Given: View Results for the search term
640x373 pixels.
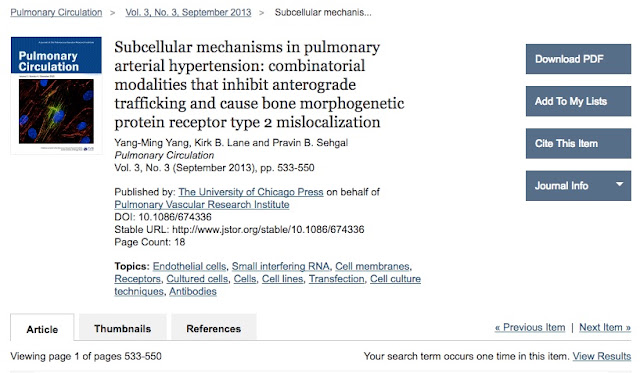Looking at the screenshot, I should [x=602, y=356].
